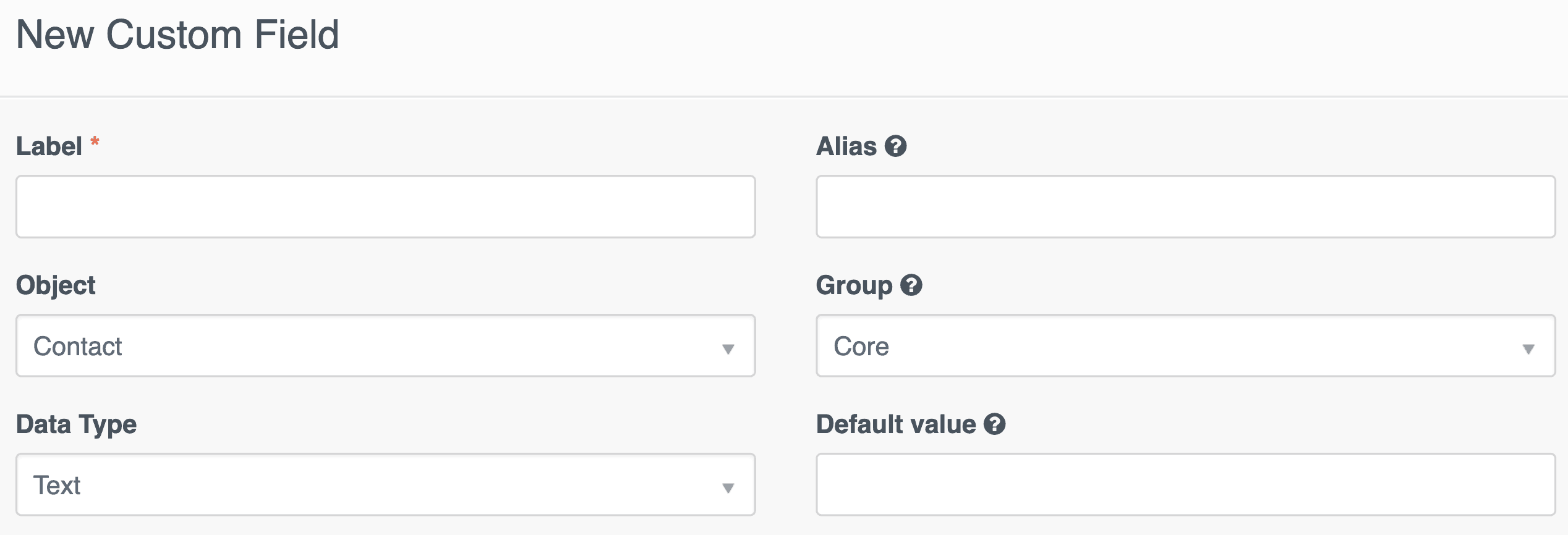
Task: Open the Data Type dropdown showing Text
Action: point(386,485)
